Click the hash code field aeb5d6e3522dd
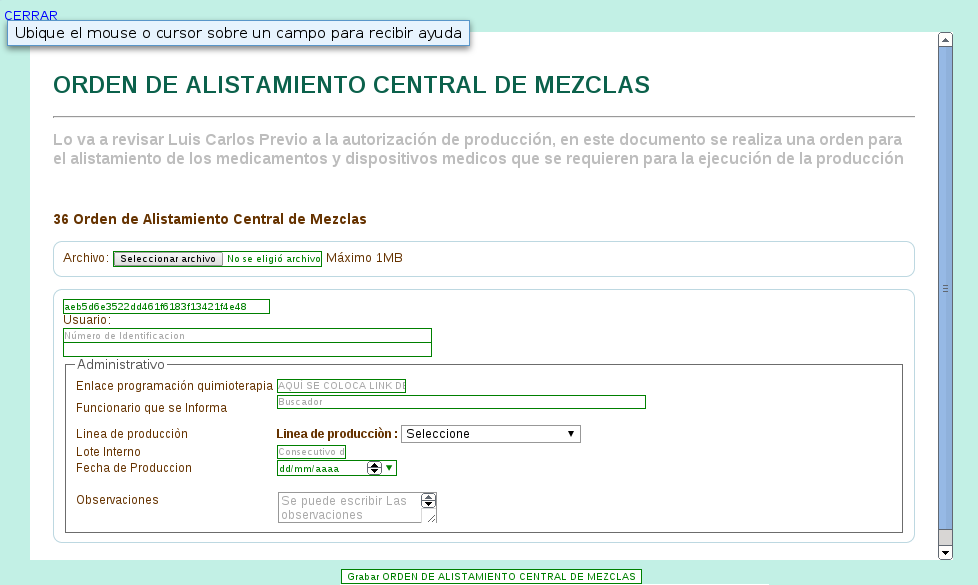 (166, 307)
